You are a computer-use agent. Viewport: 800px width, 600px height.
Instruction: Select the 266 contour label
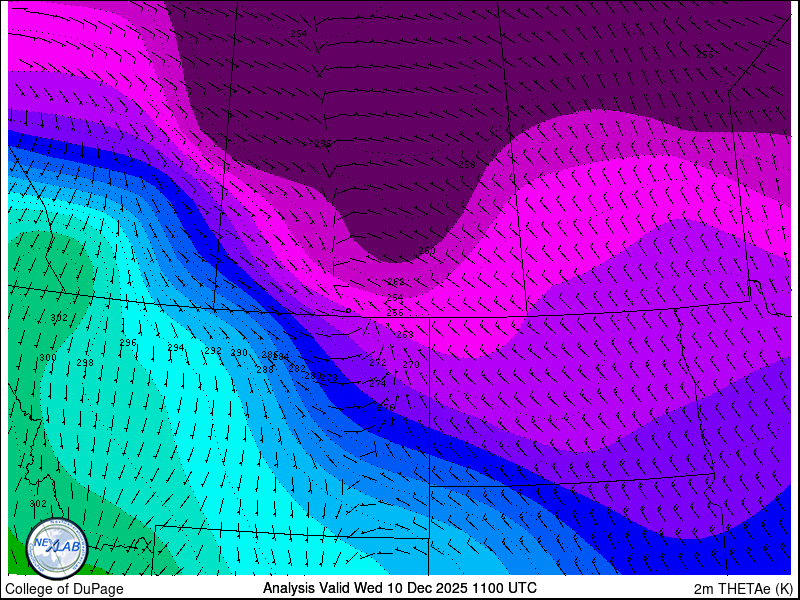click(x=395, y=313)
